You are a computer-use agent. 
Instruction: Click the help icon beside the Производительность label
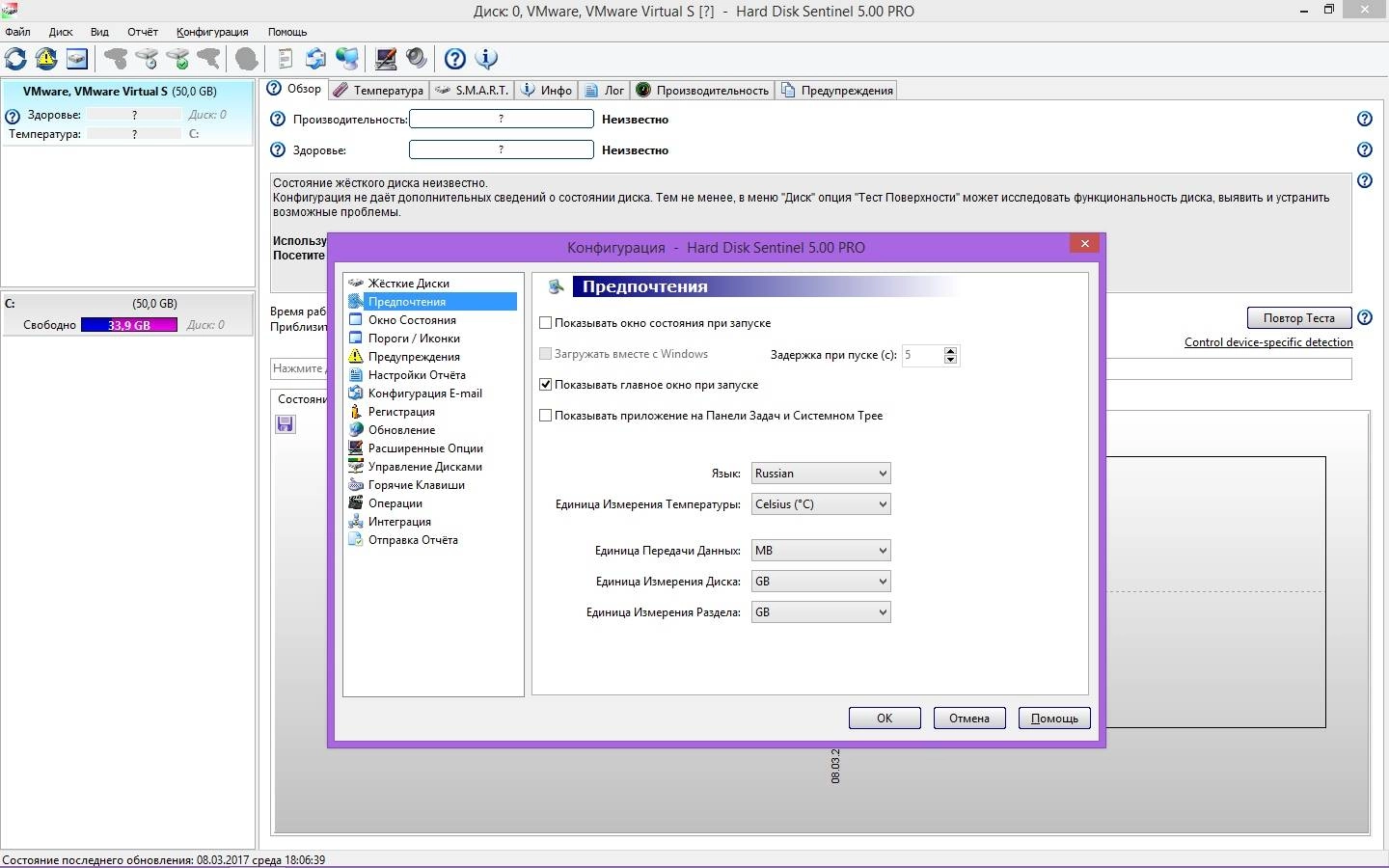point(278,120)
